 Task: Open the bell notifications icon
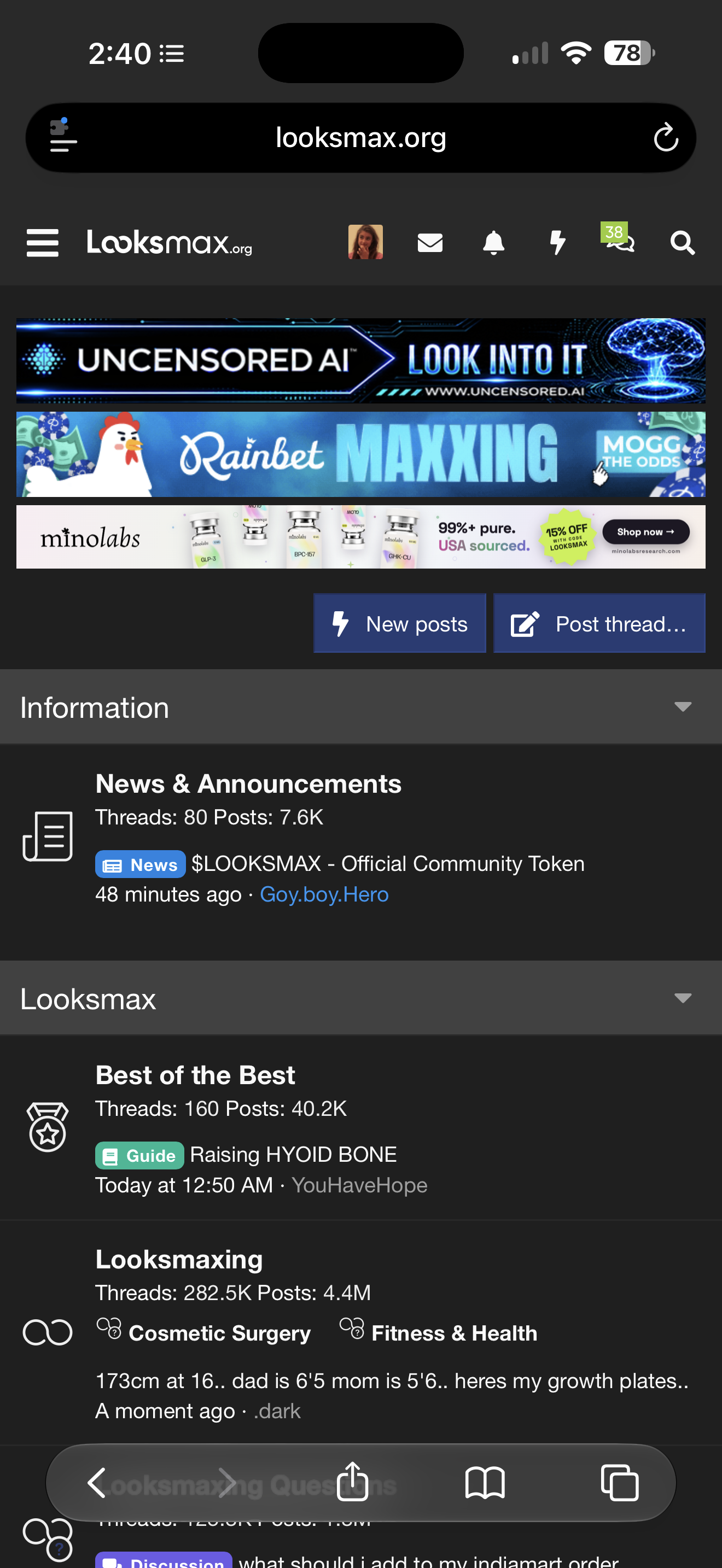(494, 243)
